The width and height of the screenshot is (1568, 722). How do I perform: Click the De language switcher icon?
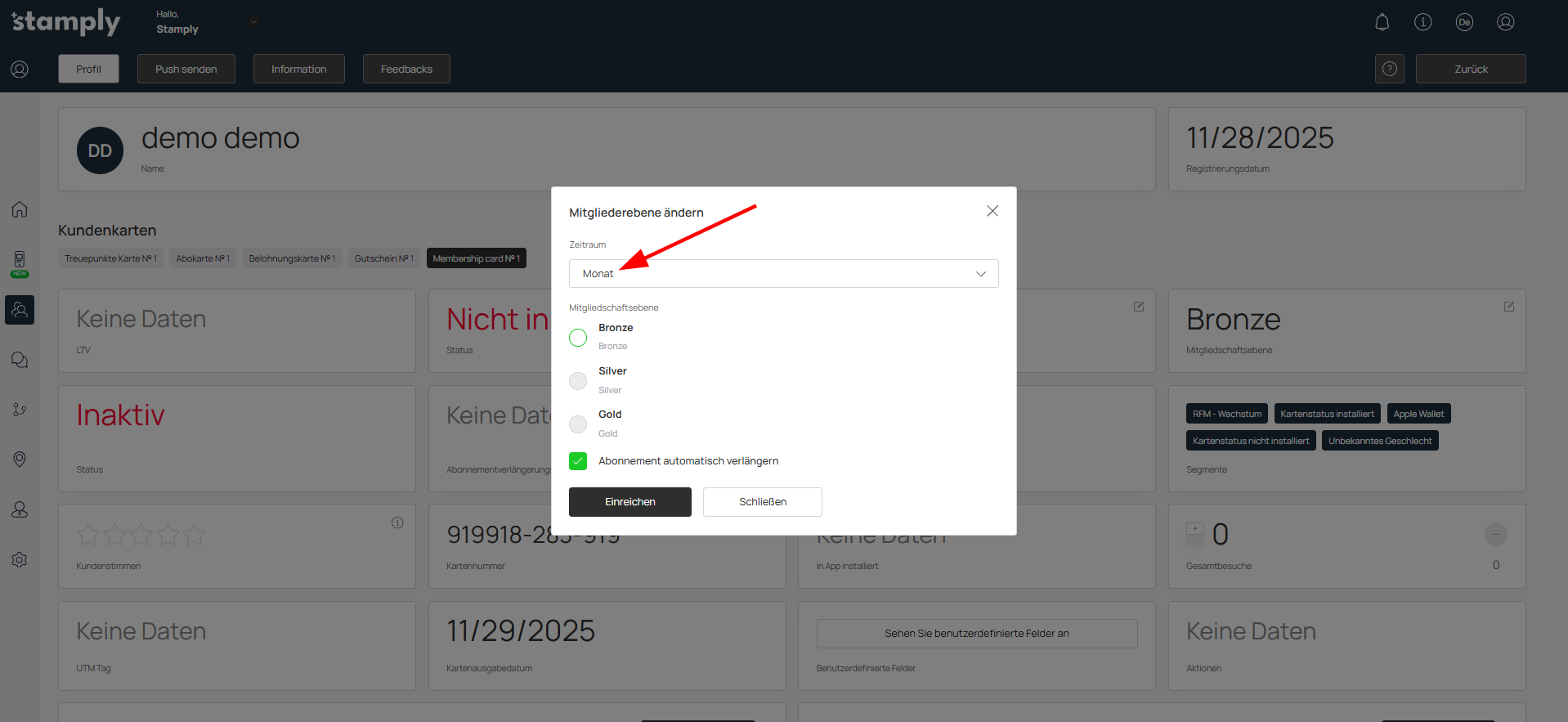click(x=1464, y=22)
